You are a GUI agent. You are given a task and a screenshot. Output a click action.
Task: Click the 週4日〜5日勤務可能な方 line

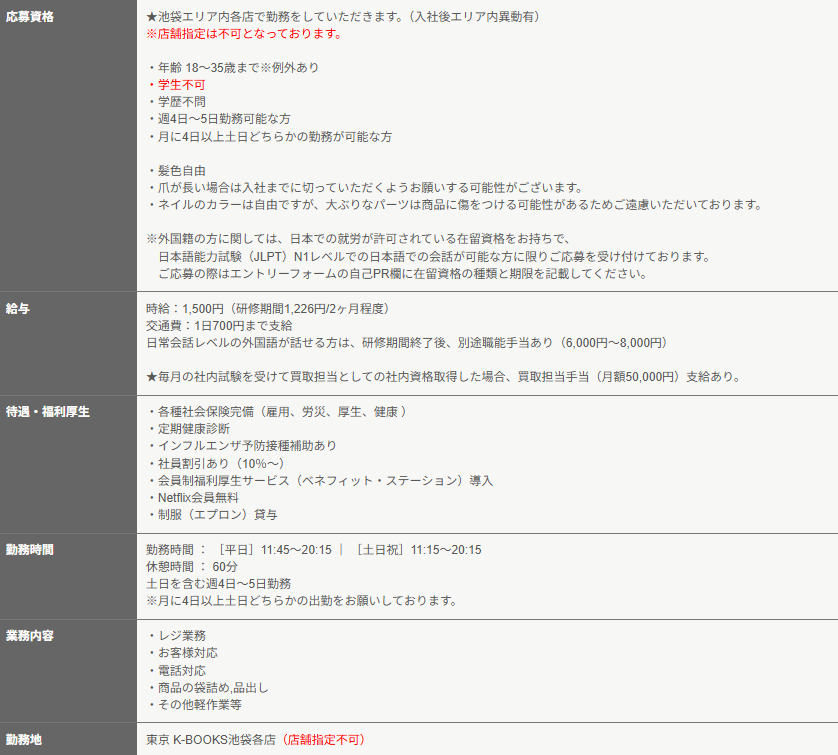219,119
